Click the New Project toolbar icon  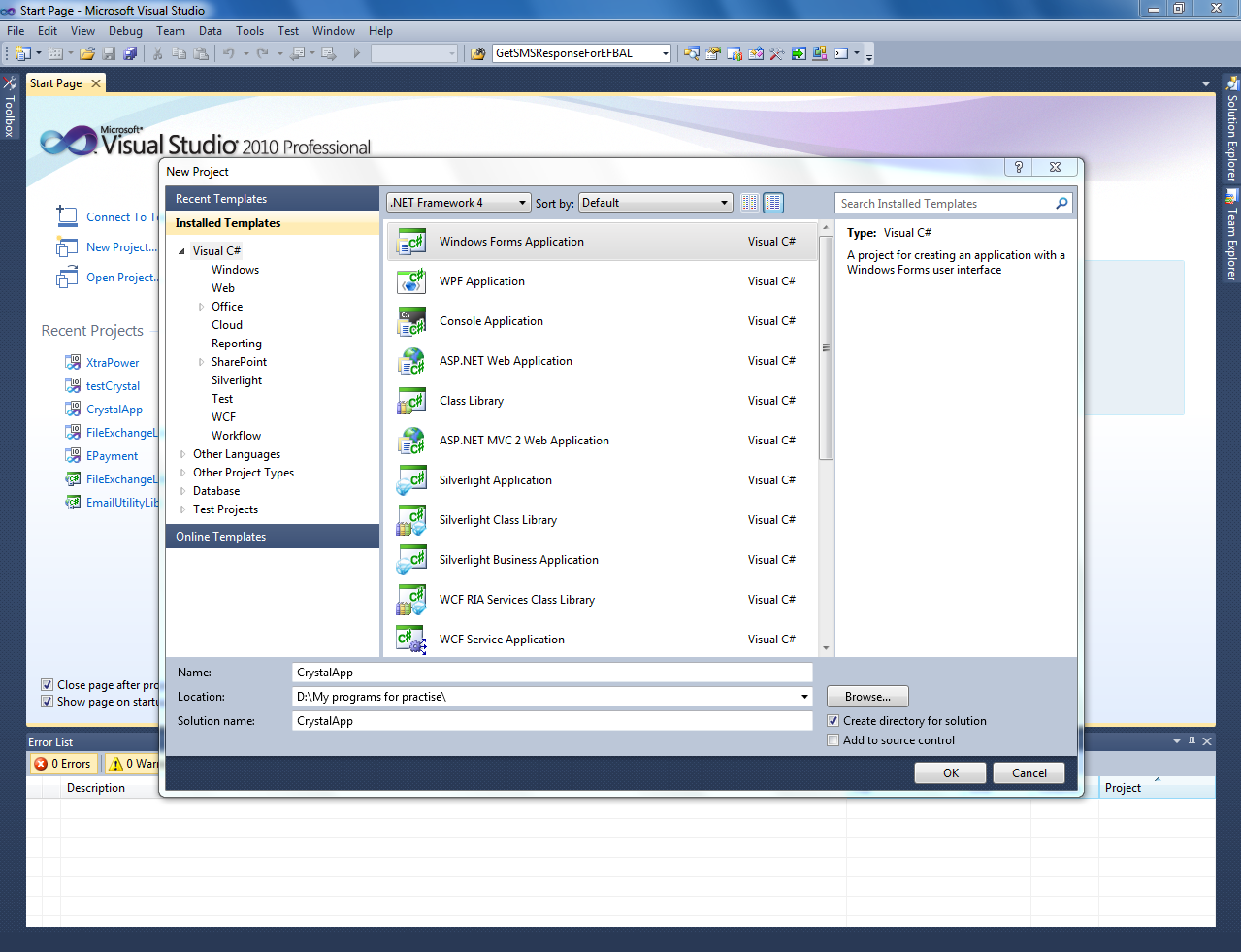(22, 53)
